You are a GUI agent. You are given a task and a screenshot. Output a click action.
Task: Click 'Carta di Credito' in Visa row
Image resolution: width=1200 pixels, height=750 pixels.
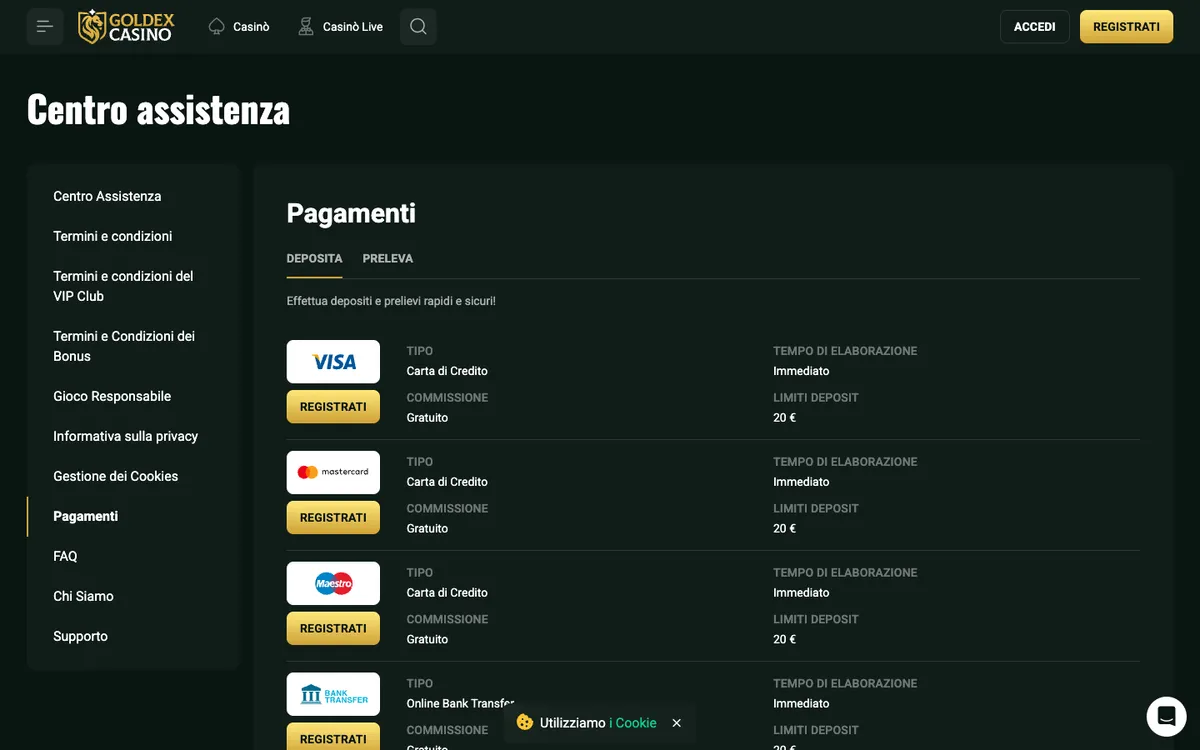pyautogui.click(x=447, y=371)
